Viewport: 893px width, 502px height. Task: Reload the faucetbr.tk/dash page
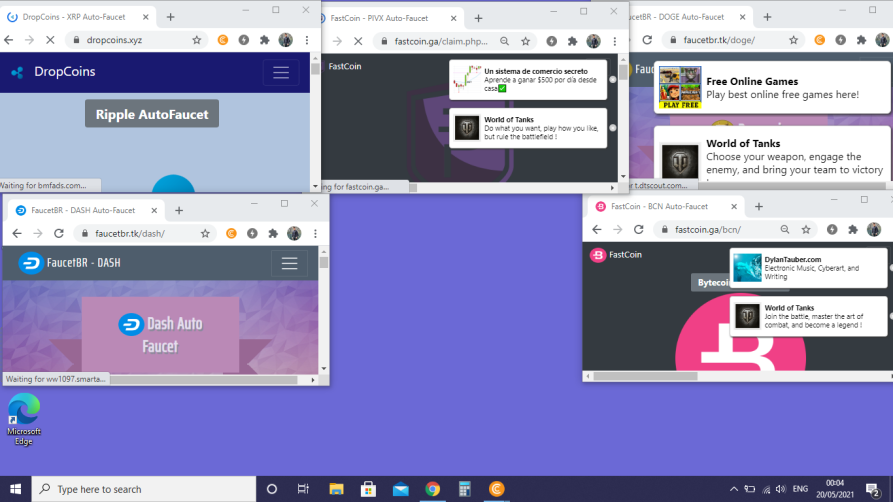(x=59, y=233)
